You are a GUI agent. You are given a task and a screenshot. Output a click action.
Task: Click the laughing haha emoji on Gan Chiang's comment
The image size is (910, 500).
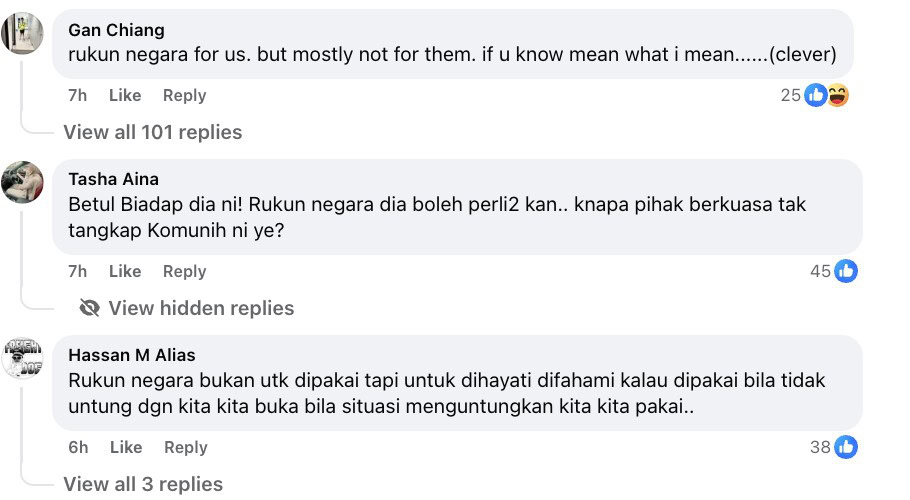837,95
